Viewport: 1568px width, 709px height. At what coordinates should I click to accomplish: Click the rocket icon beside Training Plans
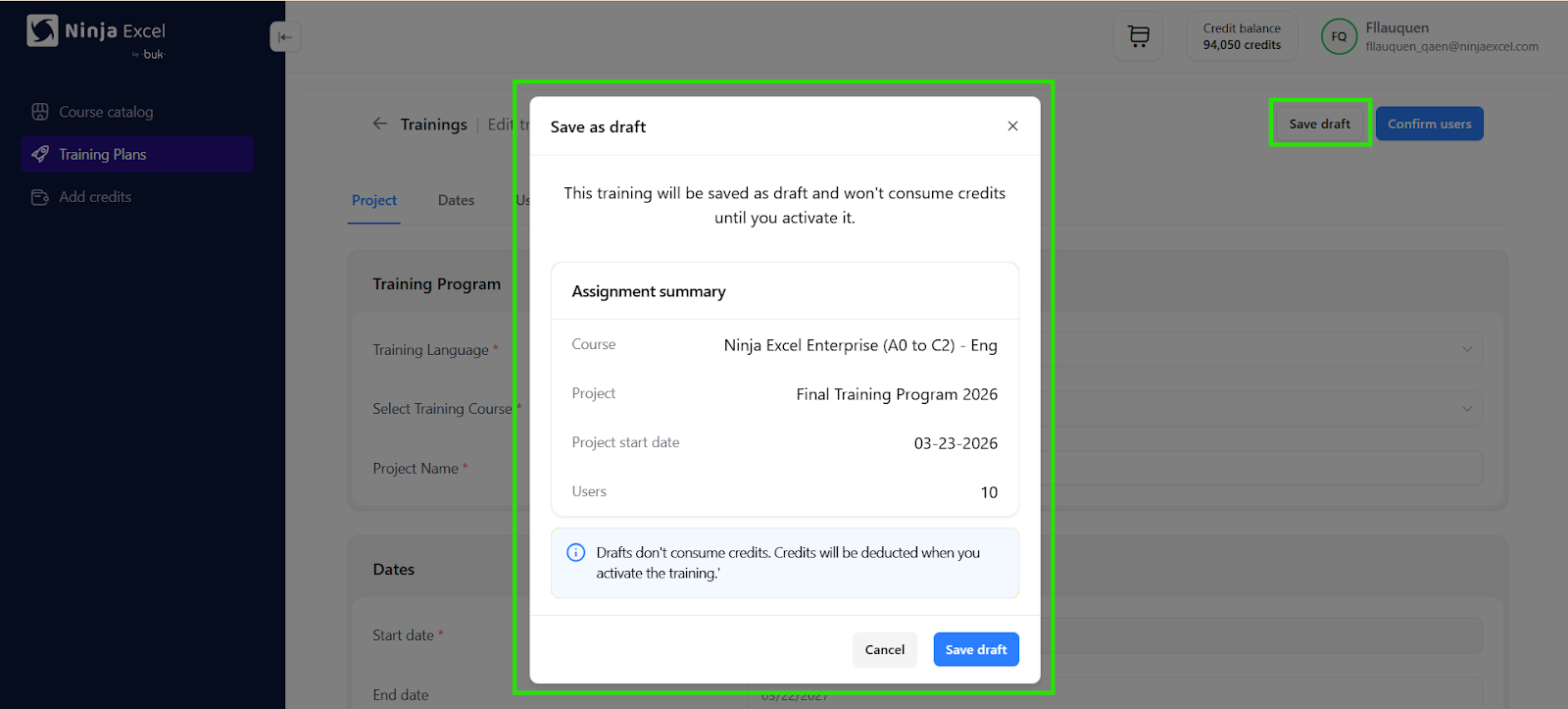click(x=40, y=154)
